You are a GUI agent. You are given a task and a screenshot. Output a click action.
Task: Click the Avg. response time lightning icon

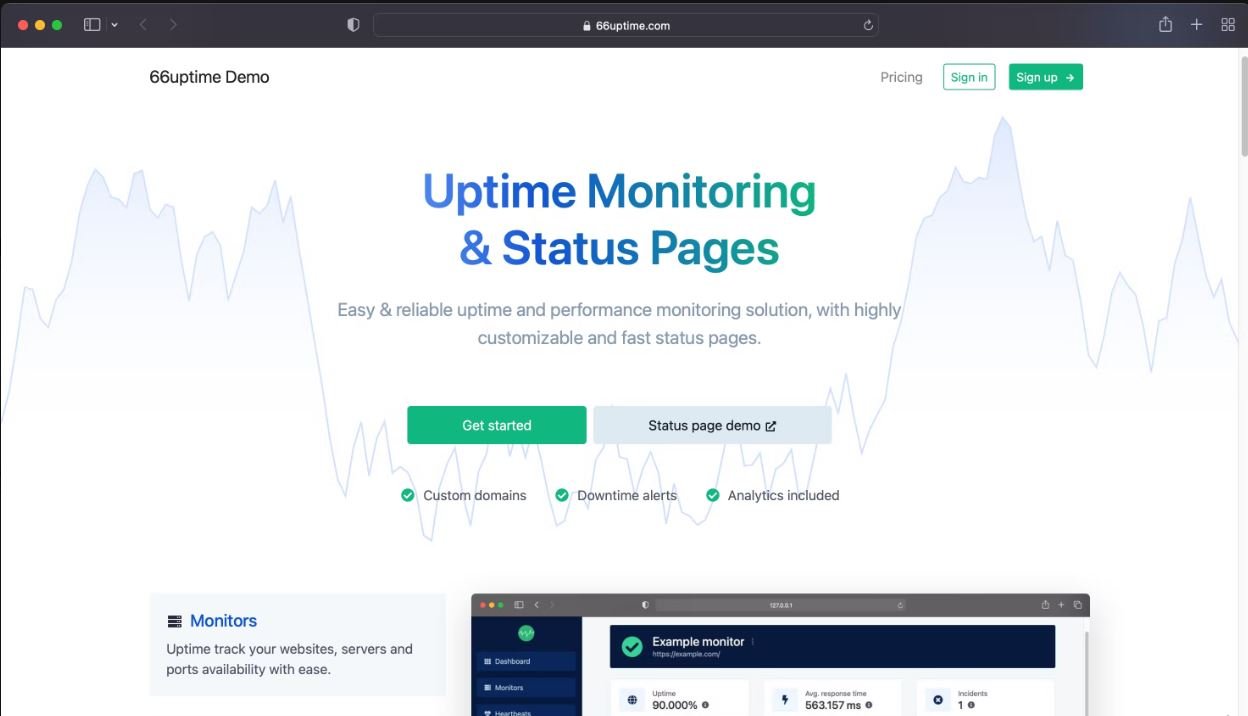(784, 700)
